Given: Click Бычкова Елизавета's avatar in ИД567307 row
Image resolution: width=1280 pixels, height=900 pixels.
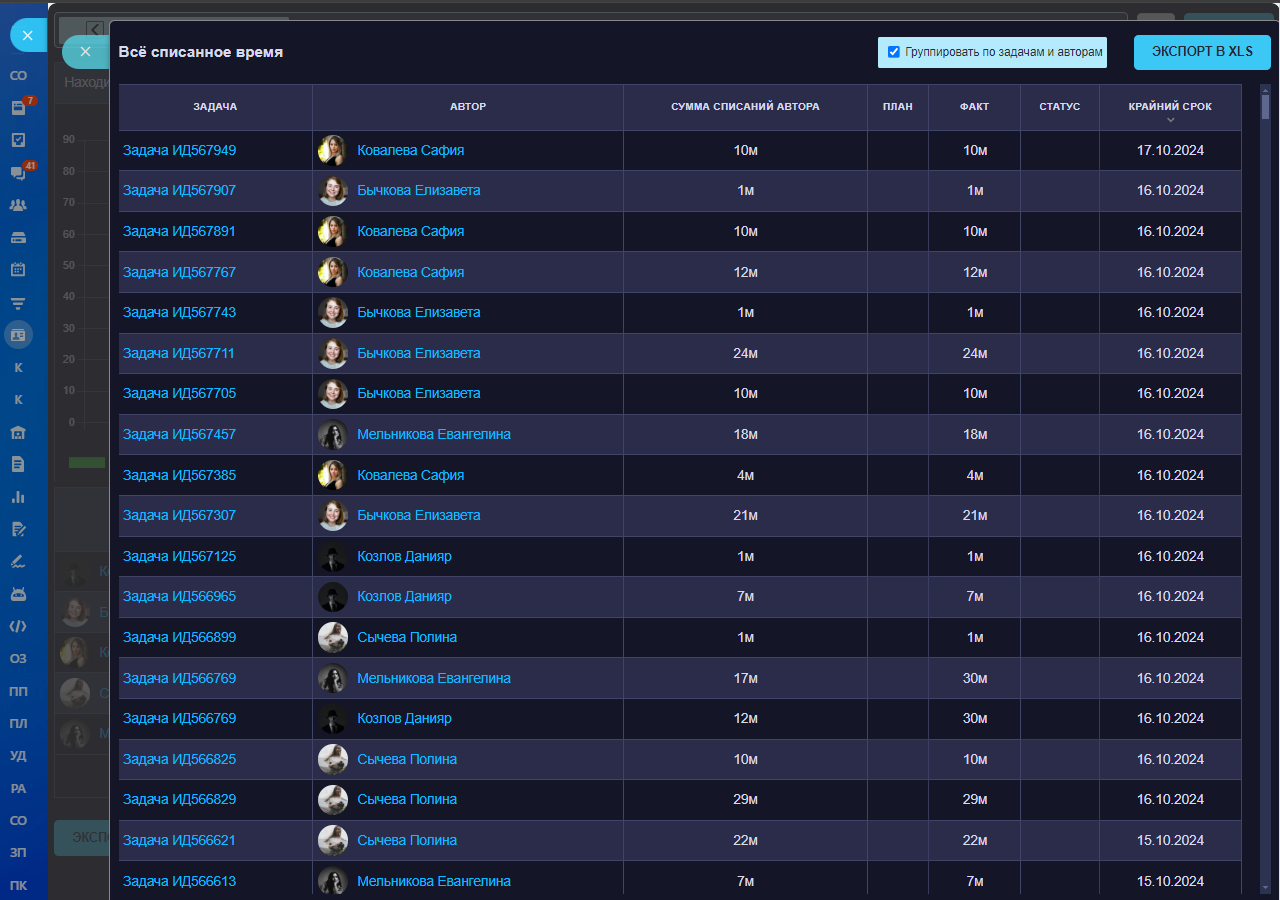Looking at the screenshot, I should 333,515.
